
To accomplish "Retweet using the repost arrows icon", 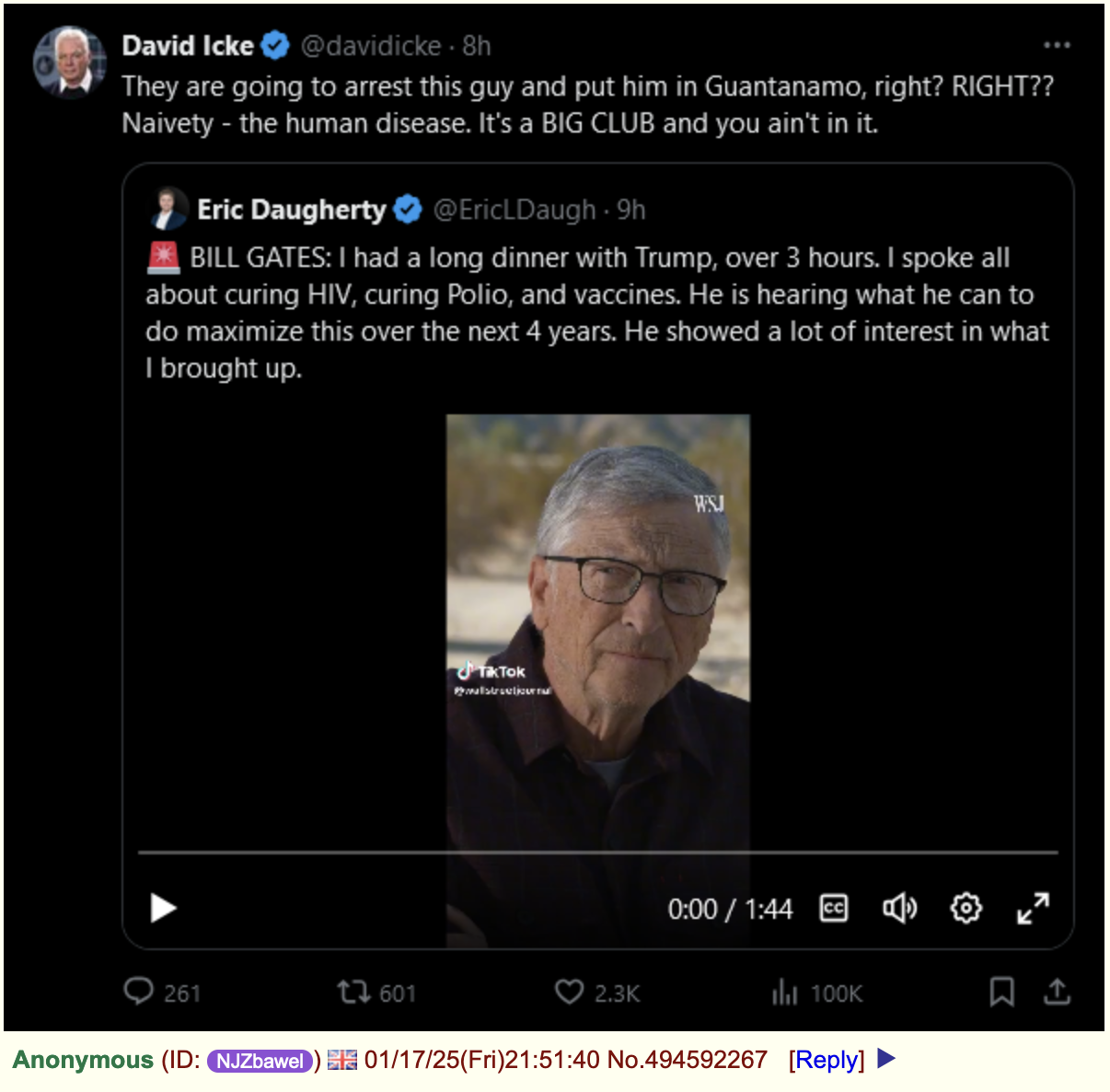I will click(353, 992).
